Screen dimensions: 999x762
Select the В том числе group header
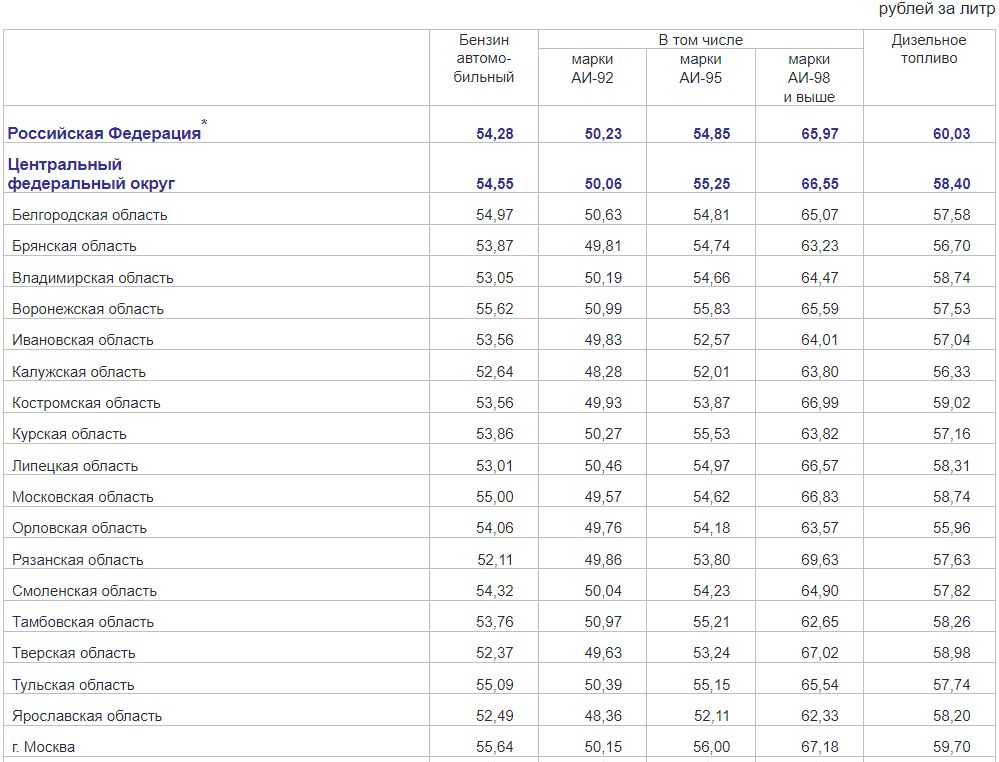tap(700, 40)
